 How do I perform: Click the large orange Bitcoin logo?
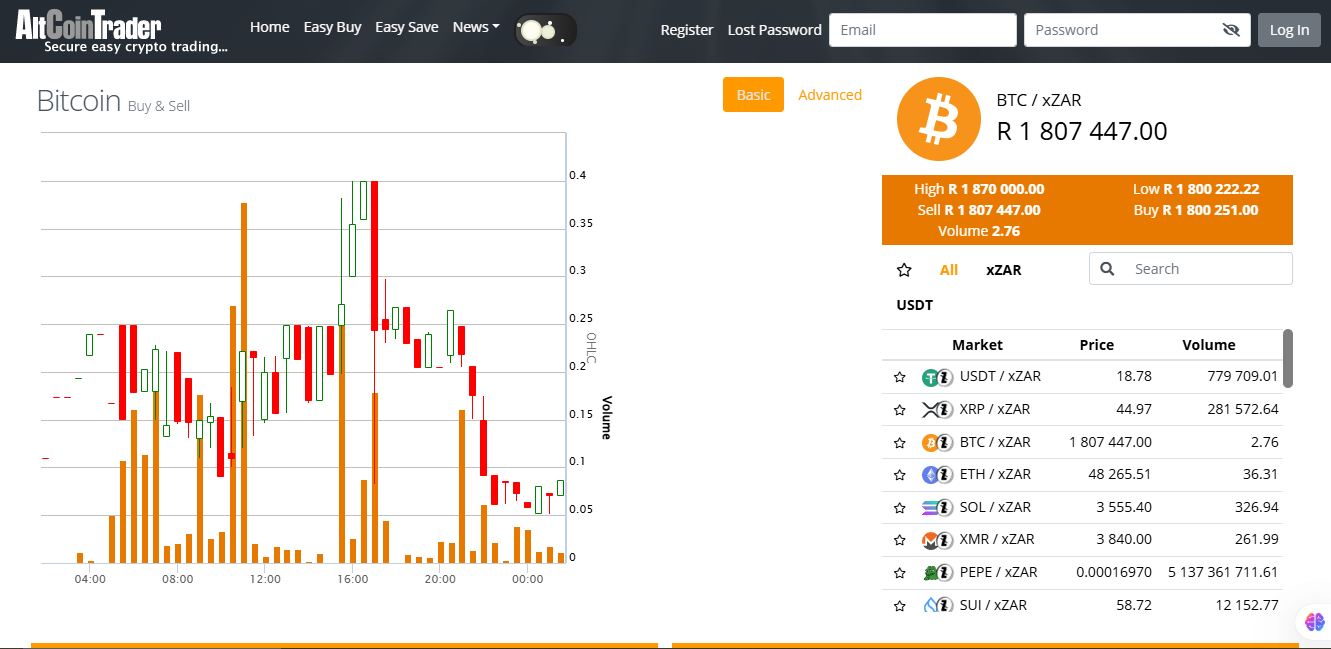[x=939, y=119]
